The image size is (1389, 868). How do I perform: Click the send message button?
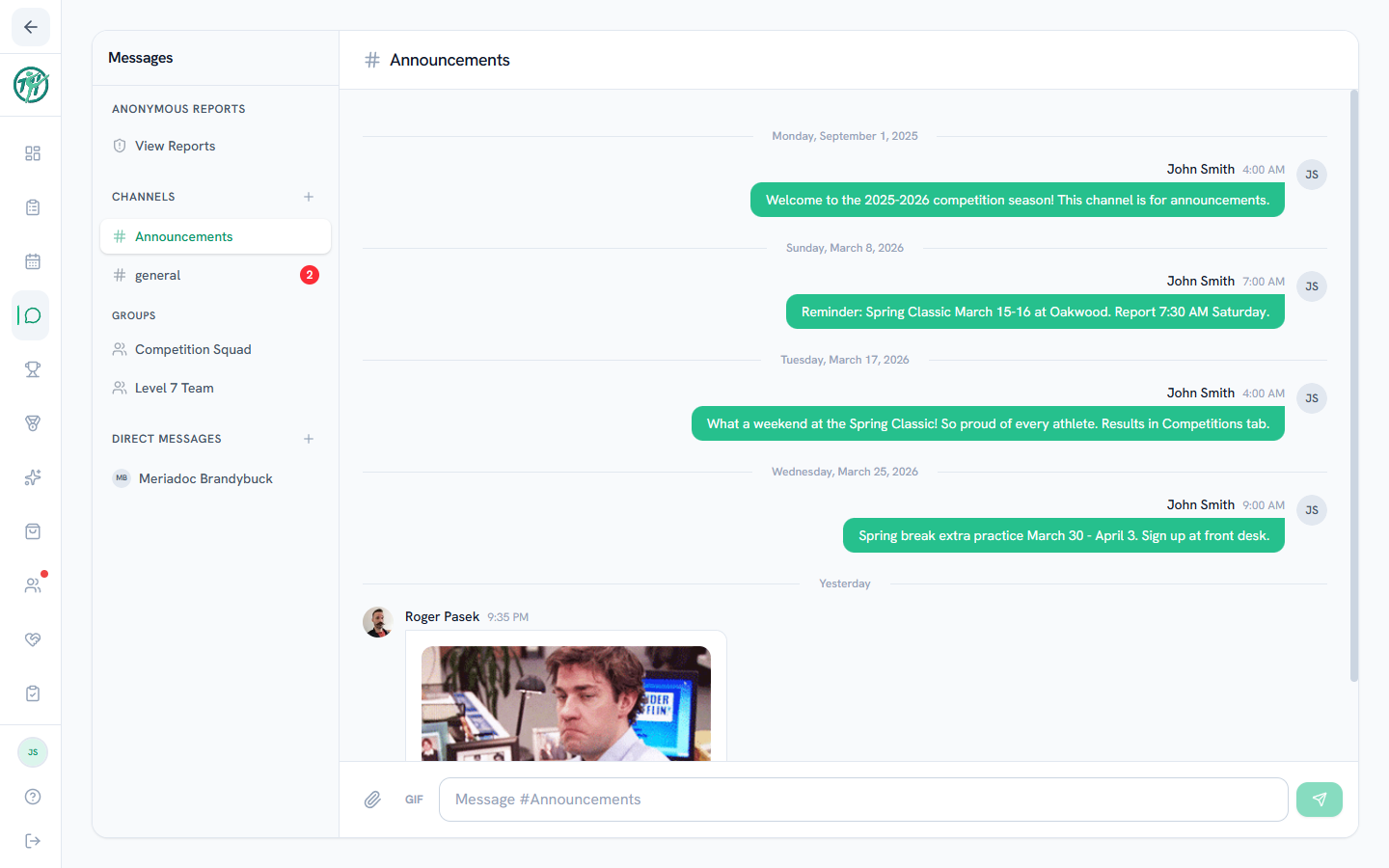click(1320, 800)
